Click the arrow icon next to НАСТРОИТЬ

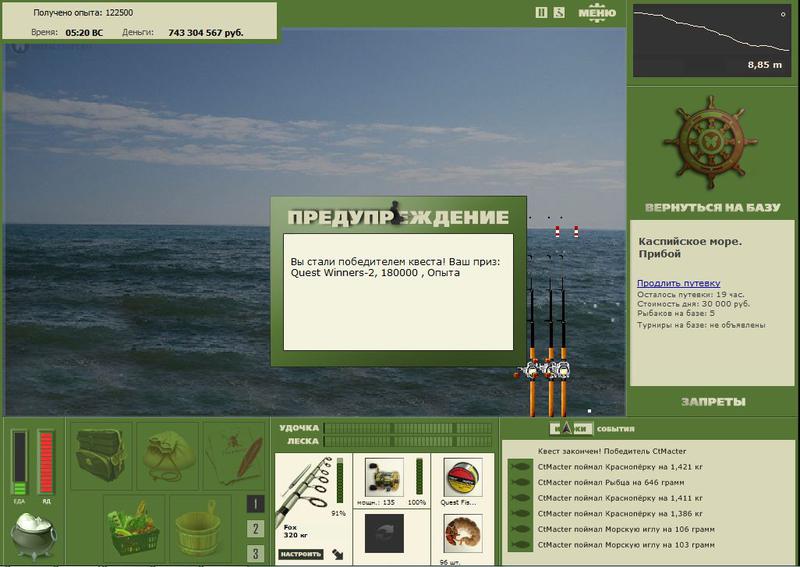point(338,554)
